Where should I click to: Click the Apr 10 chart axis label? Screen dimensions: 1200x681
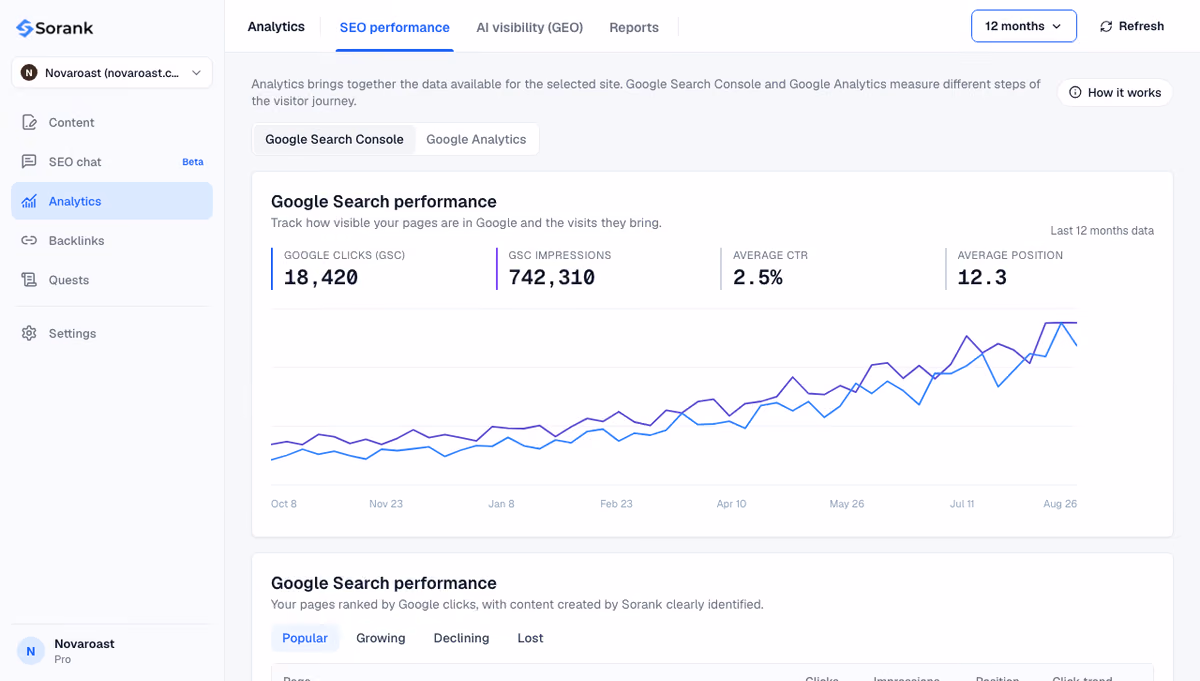[732, 504]
